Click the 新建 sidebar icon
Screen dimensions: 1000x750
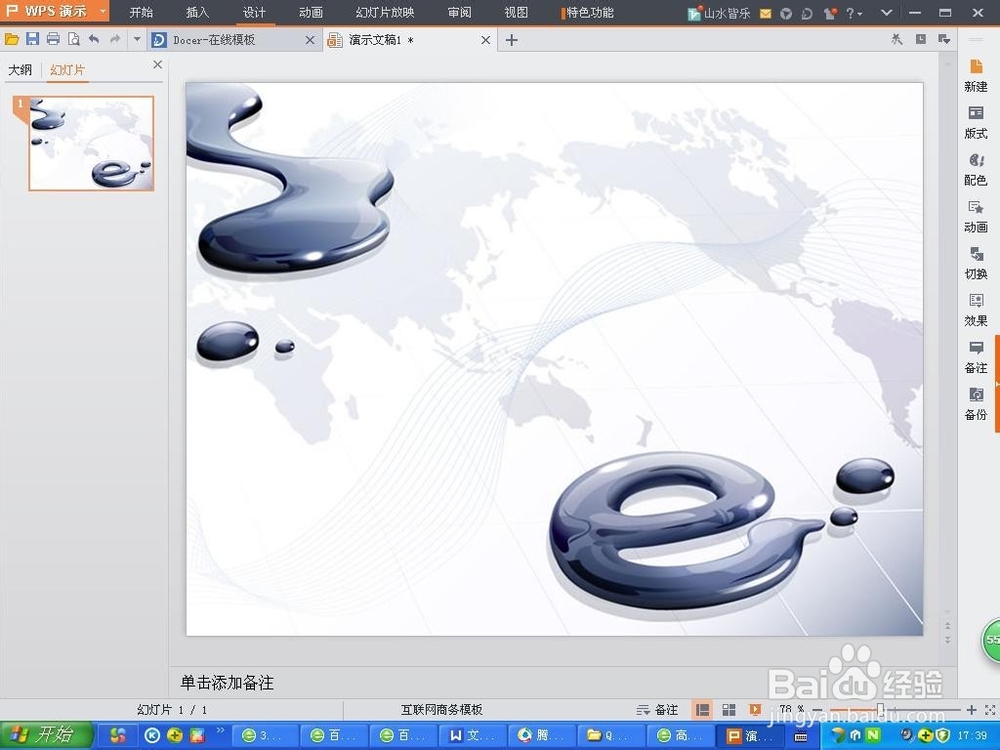pyautogui.click(x=976, y=75)
